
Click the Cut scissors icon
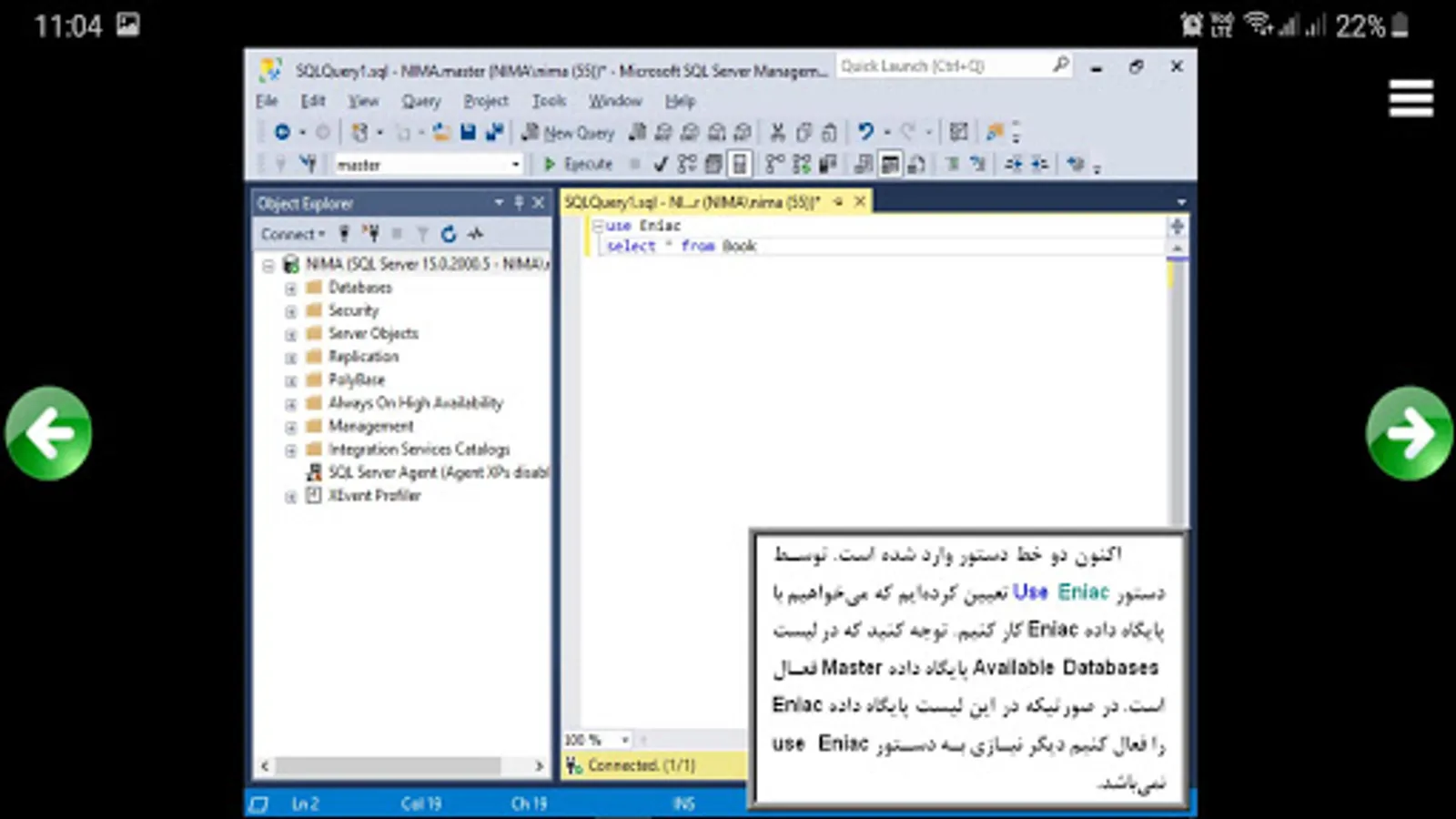tap(777, 132)
